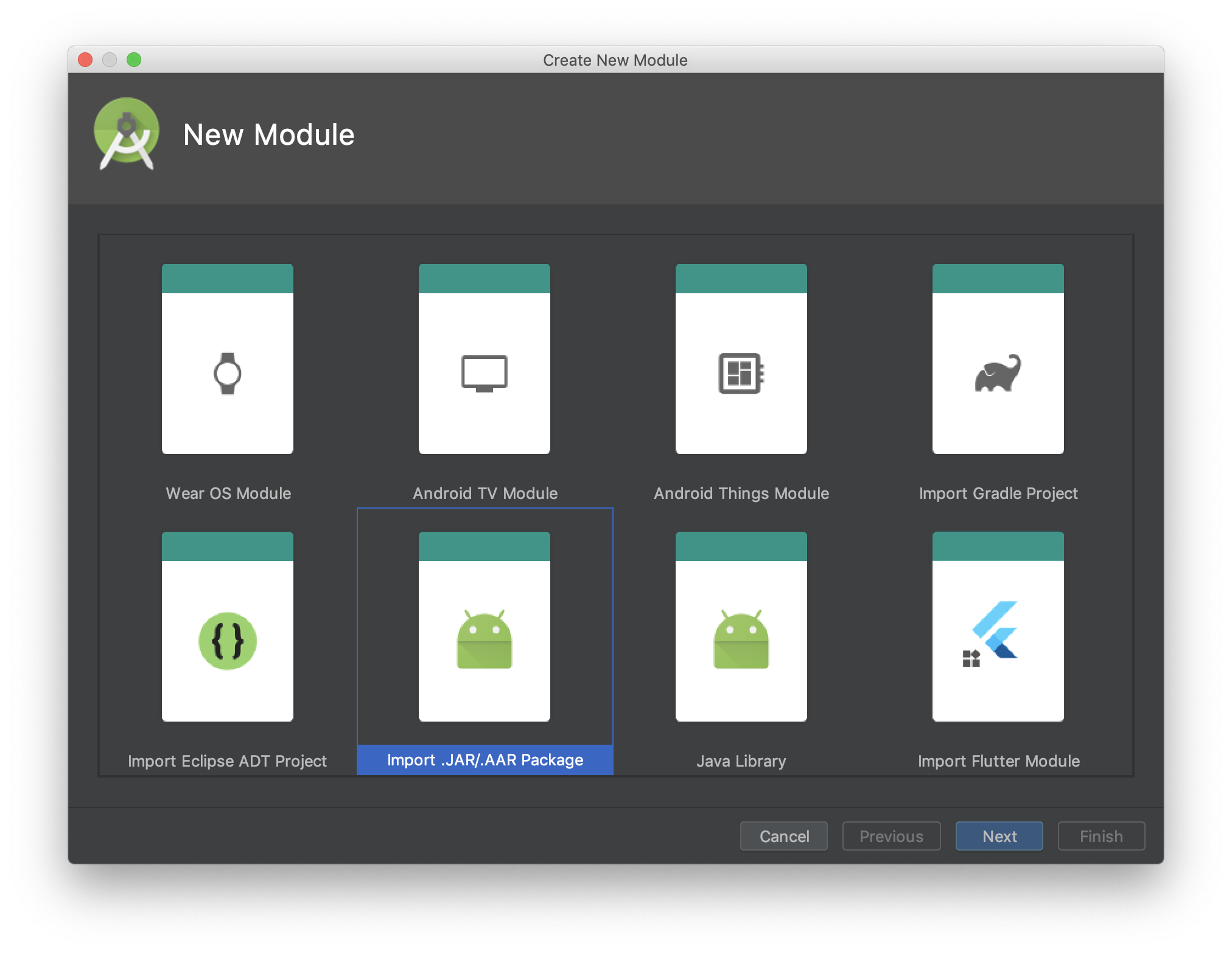Choose the Import Eclipse ADT Project braces icon

pyautogui.click(x=228, y=641)
